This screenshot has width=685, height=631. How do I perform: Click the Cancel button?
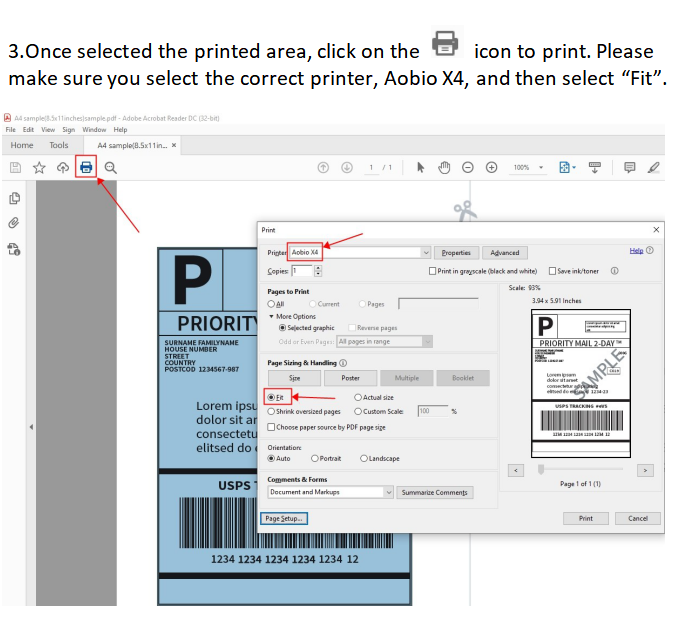[638, 518]
